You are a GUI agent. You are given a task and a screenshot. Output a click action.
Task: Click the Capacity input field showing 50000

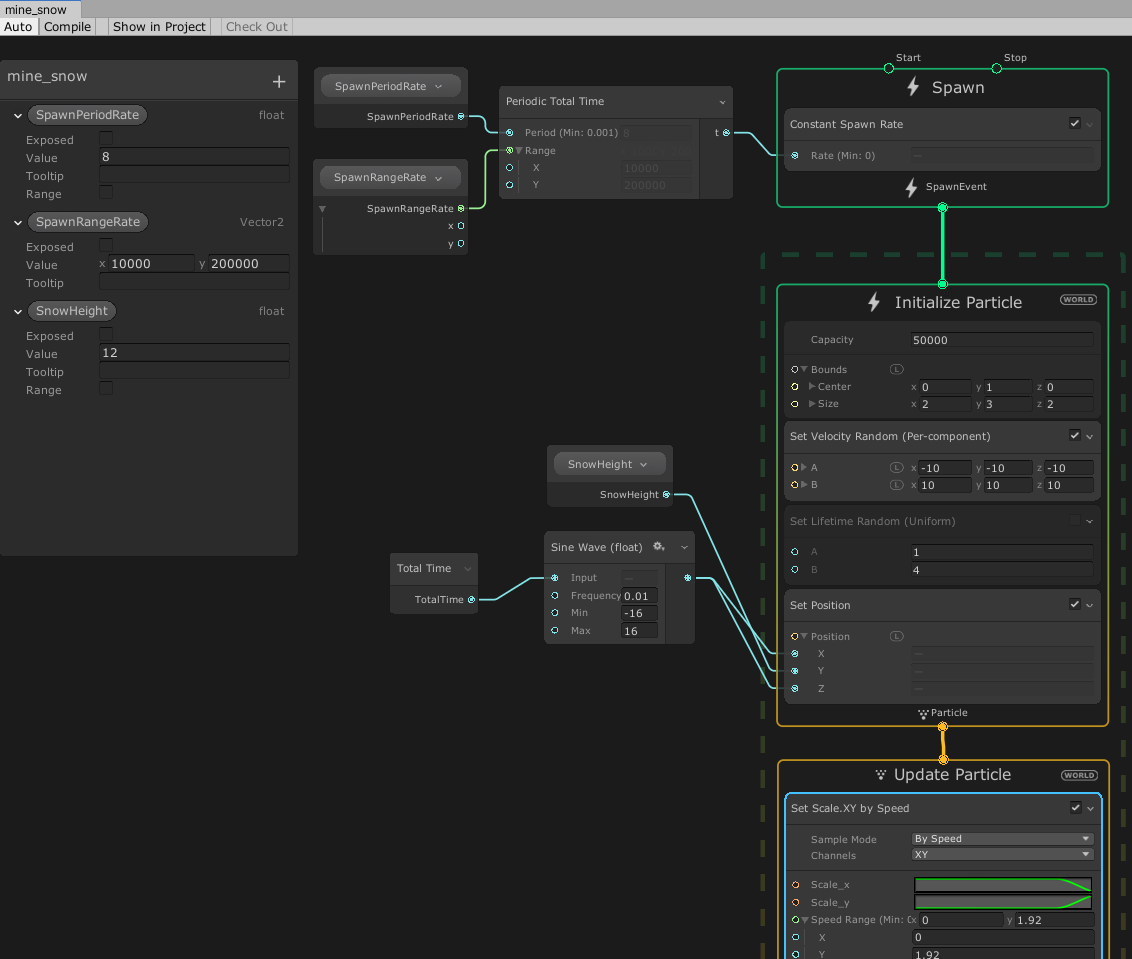tap(1002, 340)
